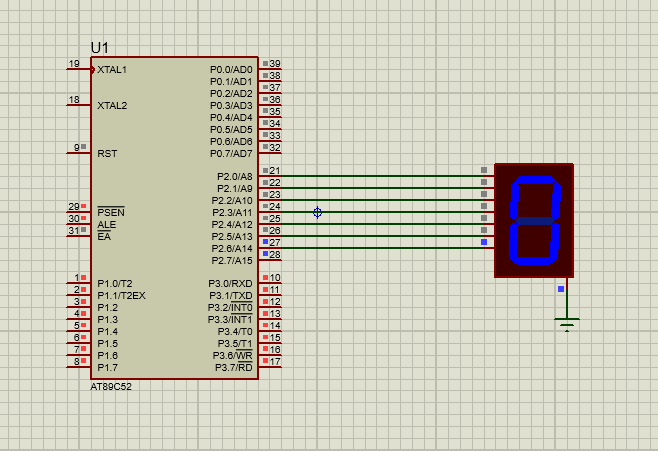Click the P1.5 pin label

pos(107,344)
